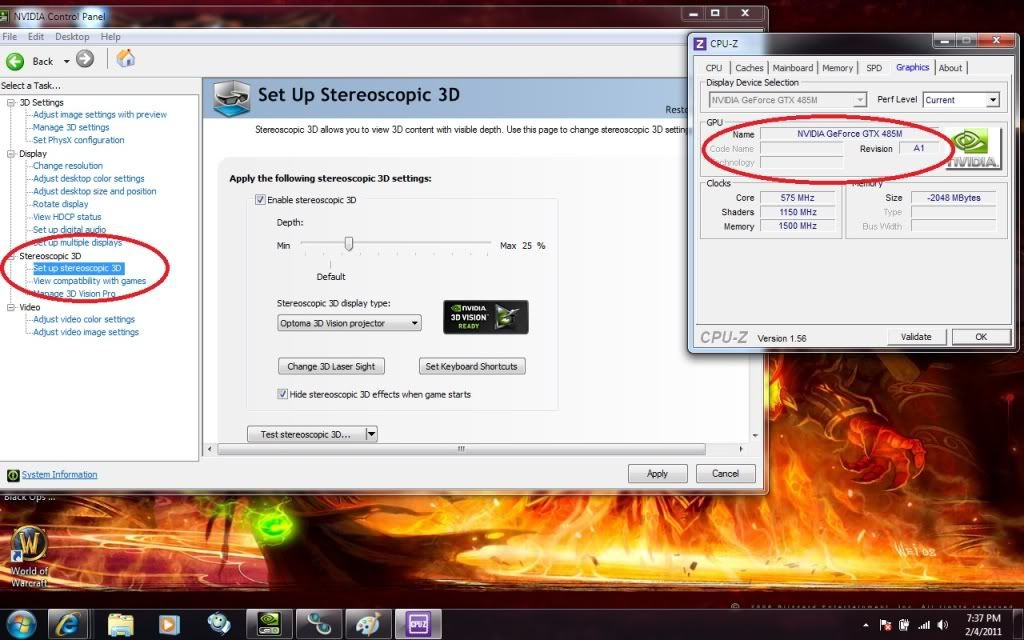Click the Home icon in NVIDIA toolbar
The width and height of the screenshot is (1024, 640).
(125, 59)
